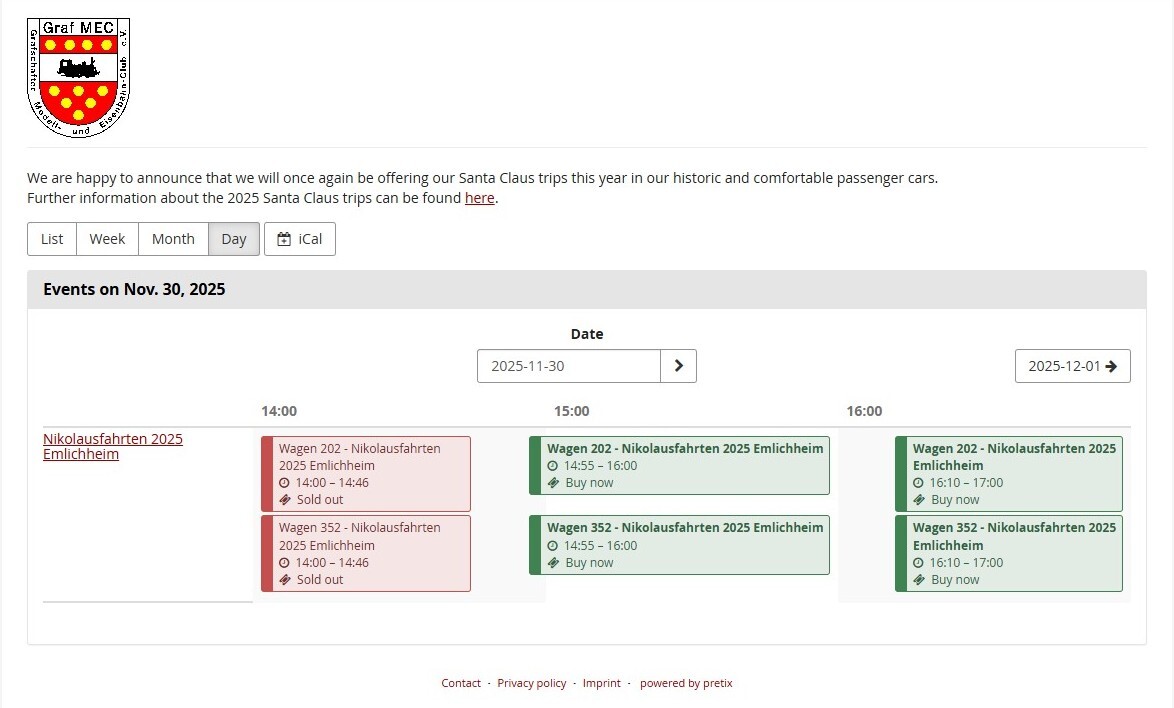Click the iCal calendar export button
This screenshot has height=708, width=1174.
point(300,239)
